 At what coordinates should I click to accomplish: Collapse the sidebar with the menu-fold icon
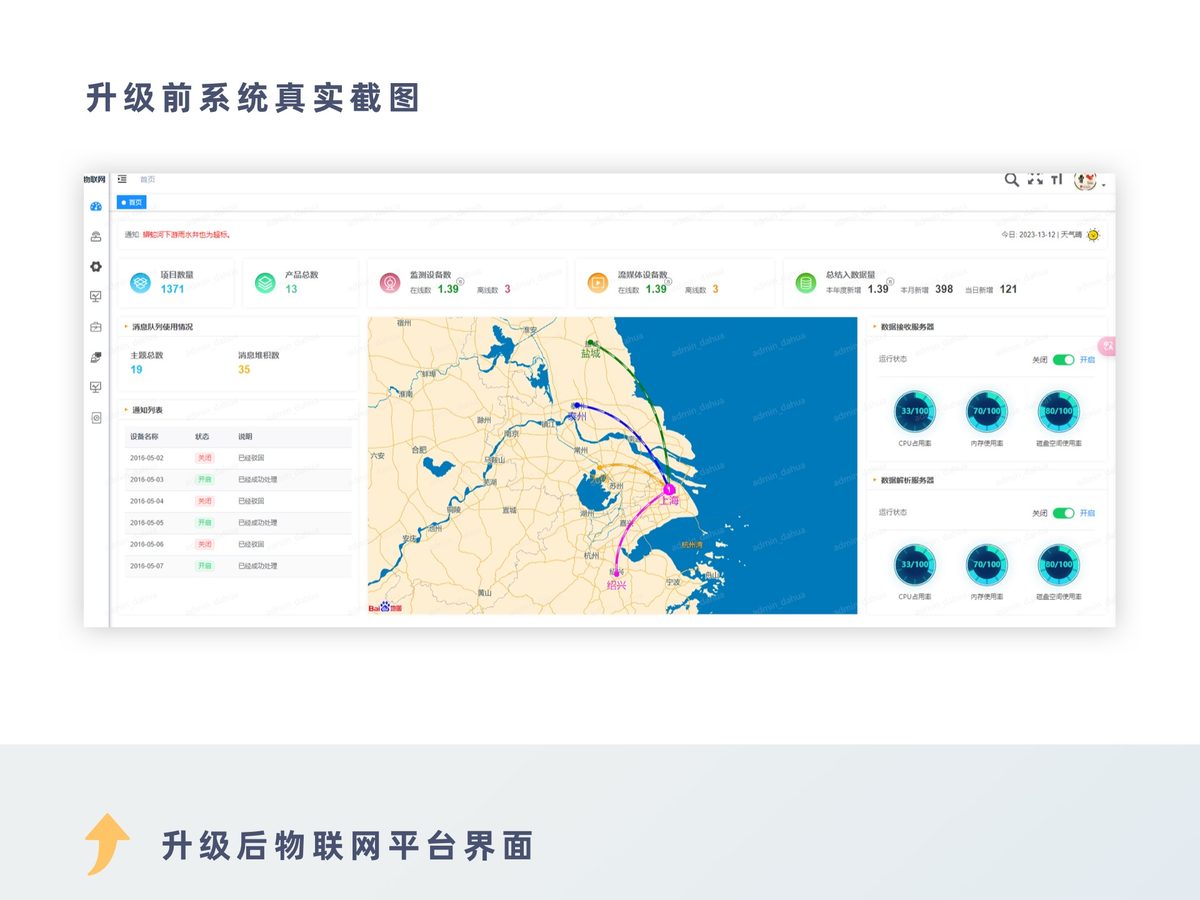(x=122, y=179)
